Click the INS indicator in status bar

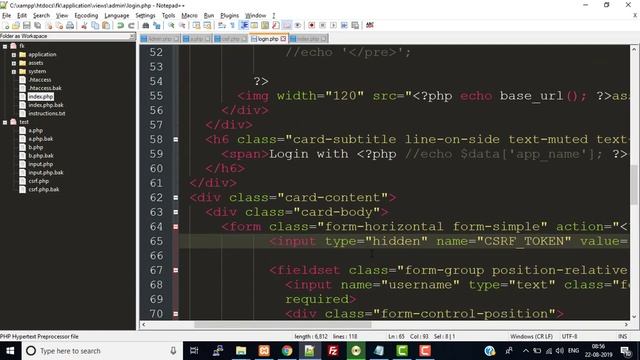tap(622, 337)
